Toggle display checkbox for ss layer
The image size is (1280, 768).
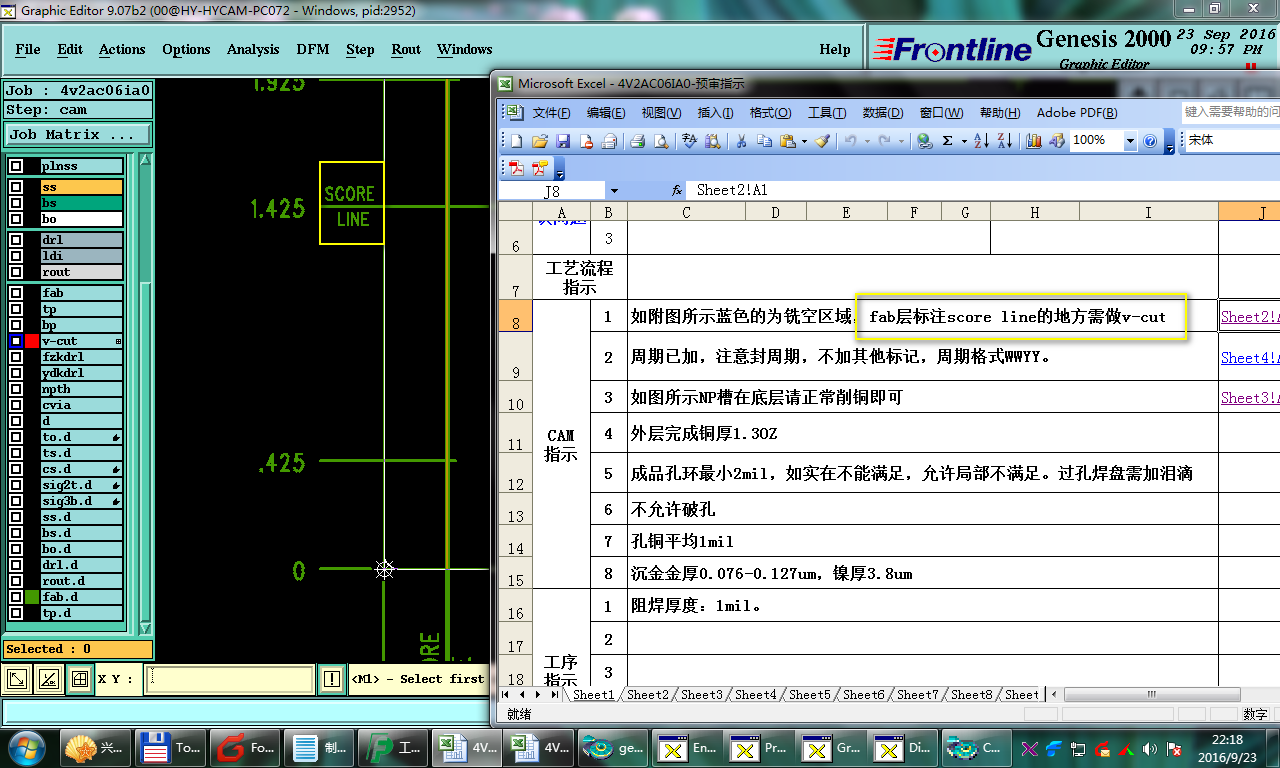coord(16,187)
